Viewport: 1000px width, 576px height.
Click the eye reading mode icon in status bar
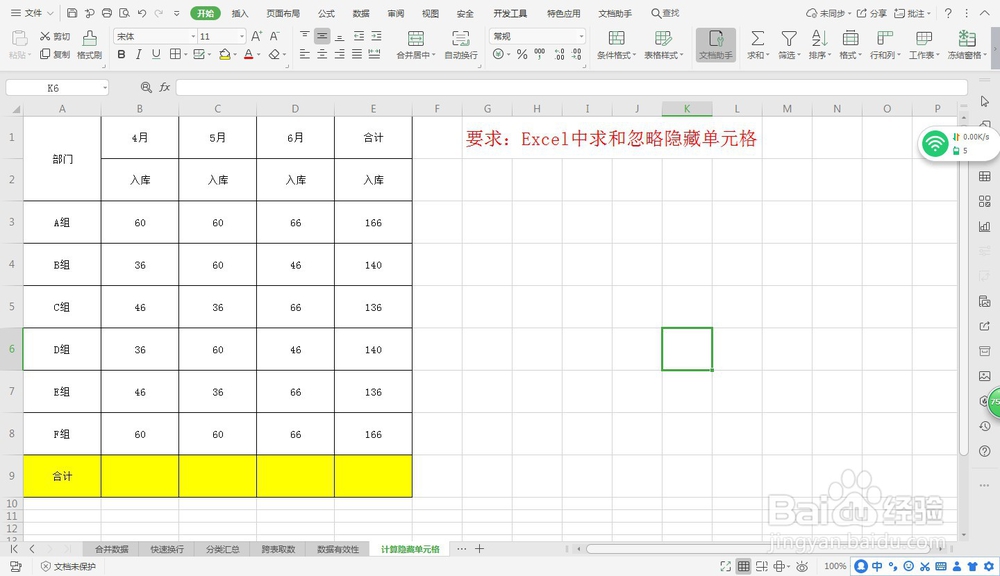click(x=802, y=566)
